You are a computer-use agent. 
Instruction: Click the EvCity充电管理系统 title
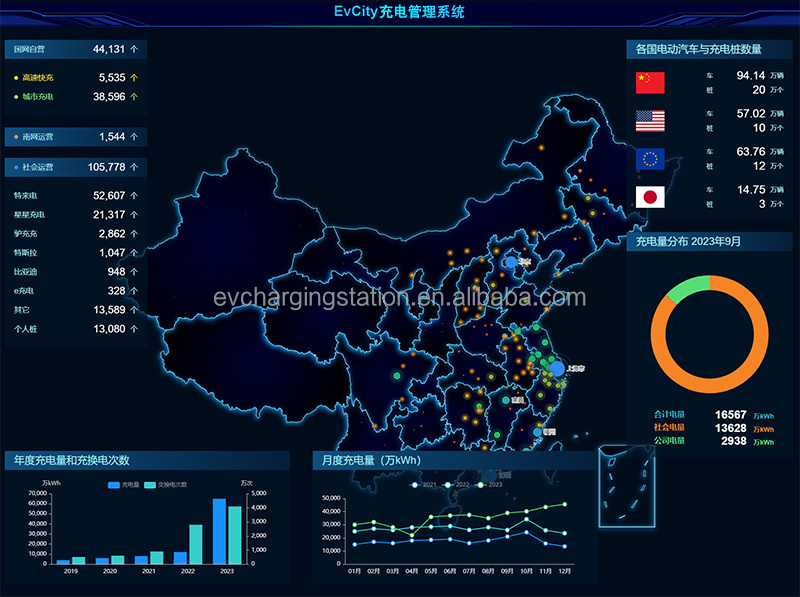tap(399, 11)
